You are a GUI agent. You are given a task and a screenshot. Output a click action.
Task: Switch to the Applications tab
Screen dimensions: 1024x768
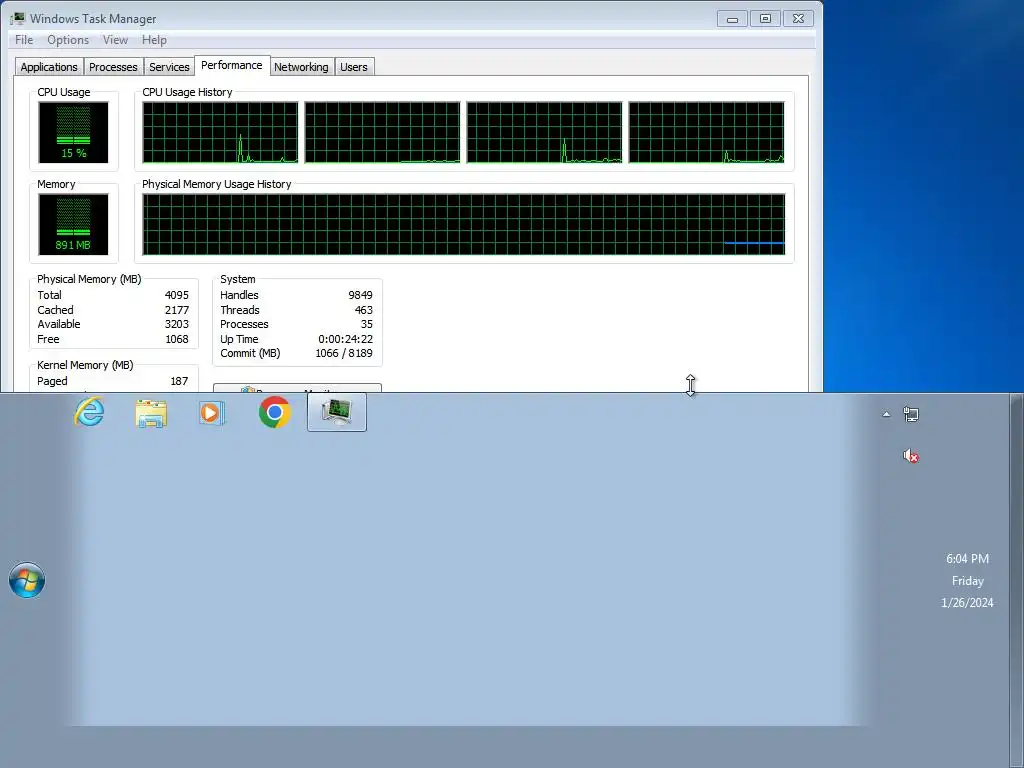pos(49,67)
